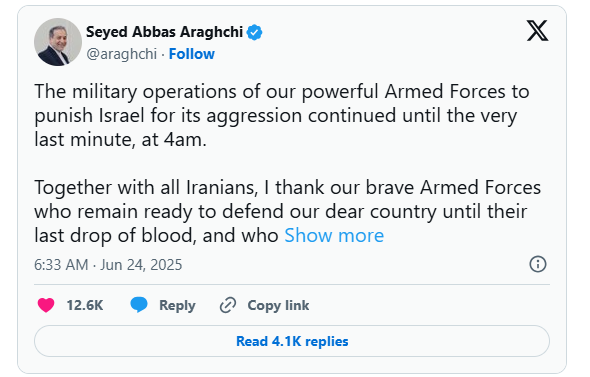Click the blue verified checkmark badge
The image size is (590, 377).
tap(254, 32)
